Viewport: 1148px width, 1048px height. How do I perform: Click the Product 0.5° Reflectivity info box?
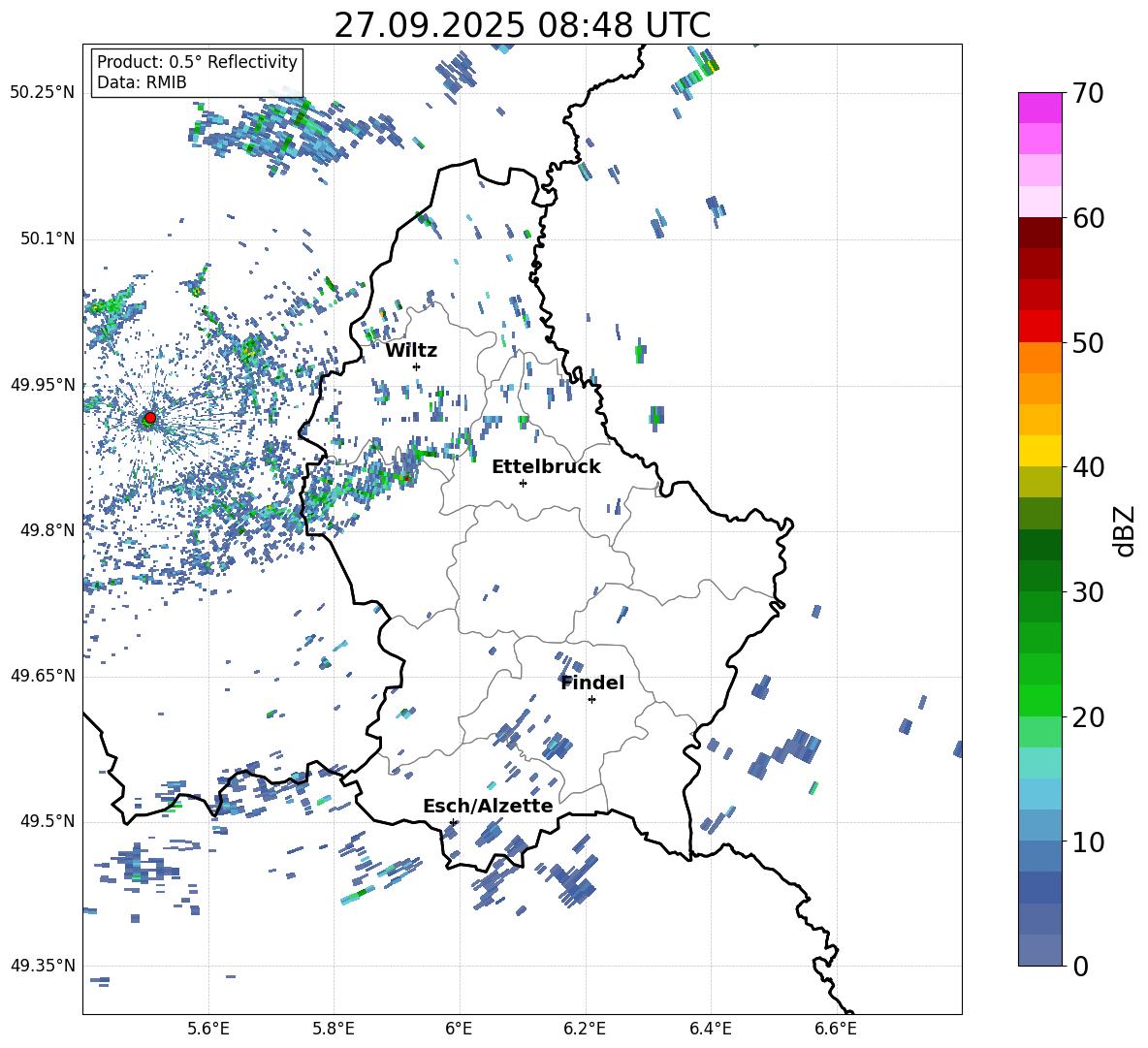(197, 73)
